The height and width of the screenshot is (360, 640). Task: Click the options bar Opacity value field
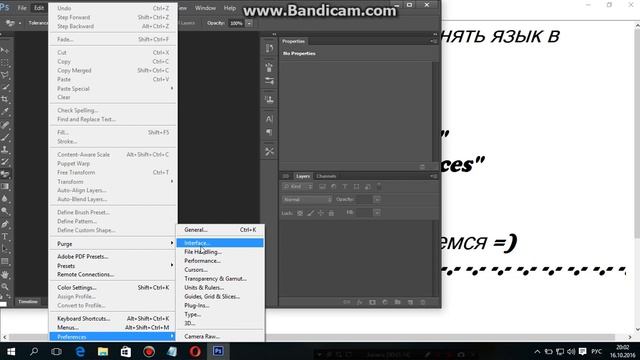point(236,23)
